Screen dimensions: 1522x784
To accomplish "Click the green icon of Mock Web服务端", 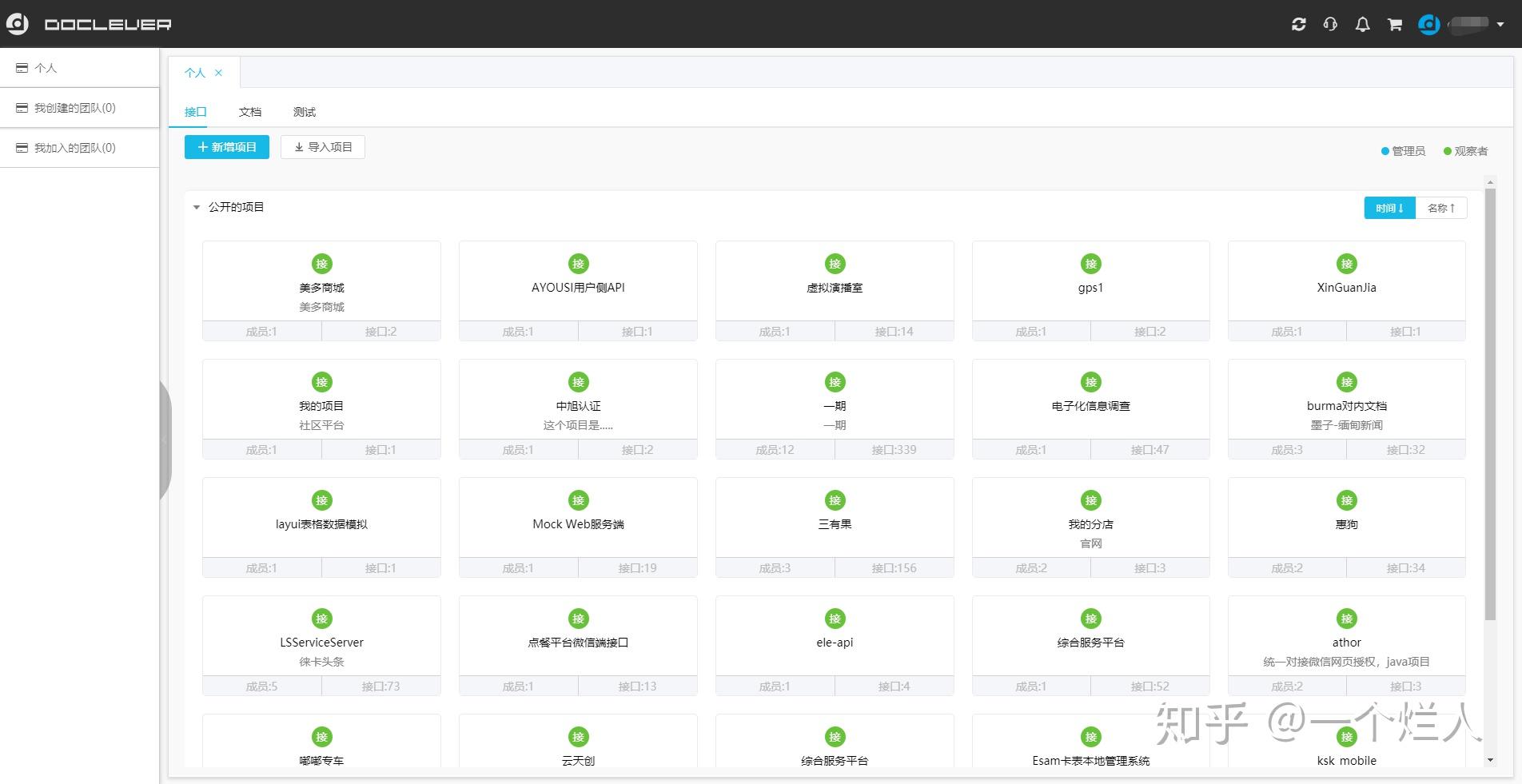I will [x=578, y=500].
